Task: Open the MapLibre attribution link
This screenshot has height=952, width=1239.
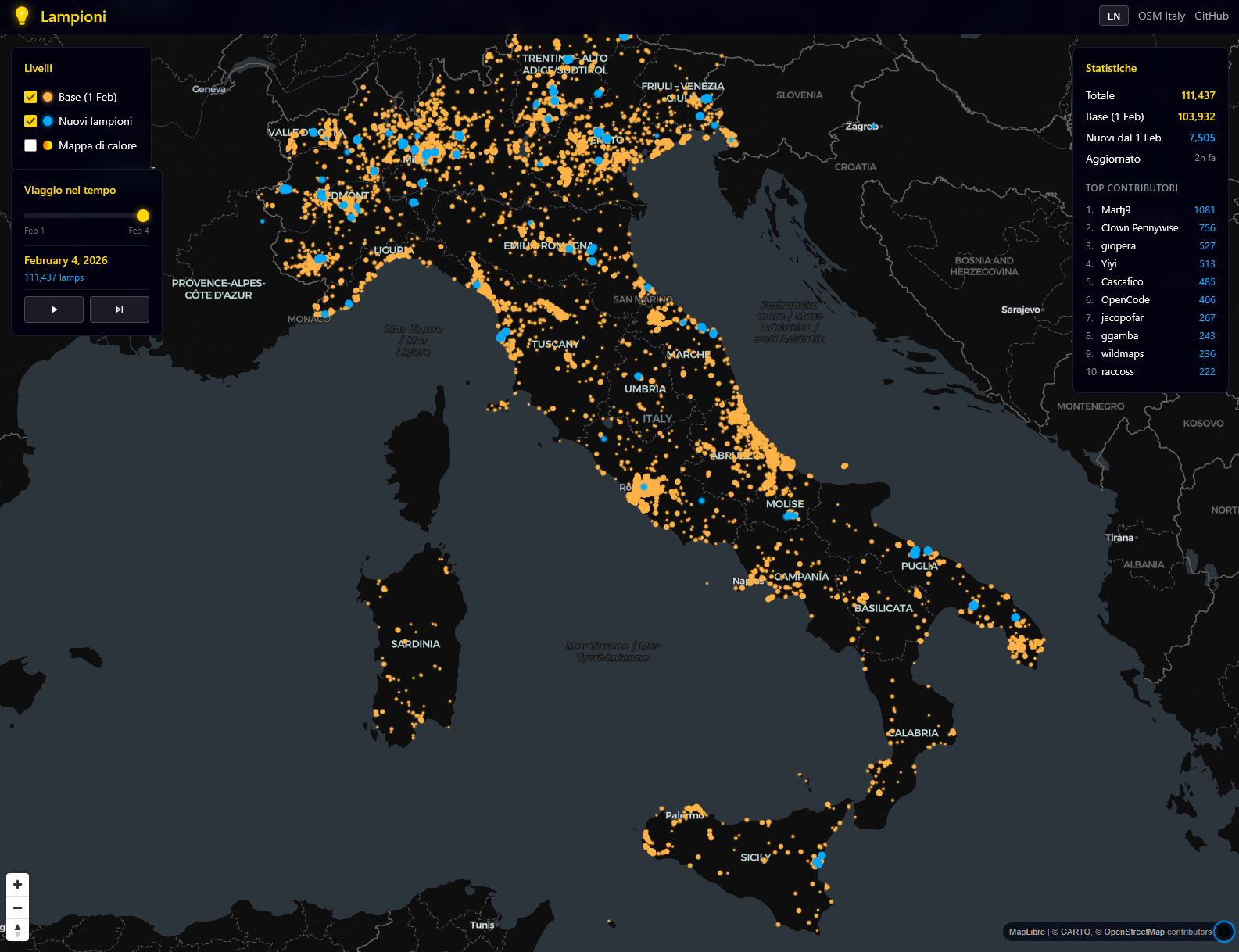Action: [x=1026, y=932]
